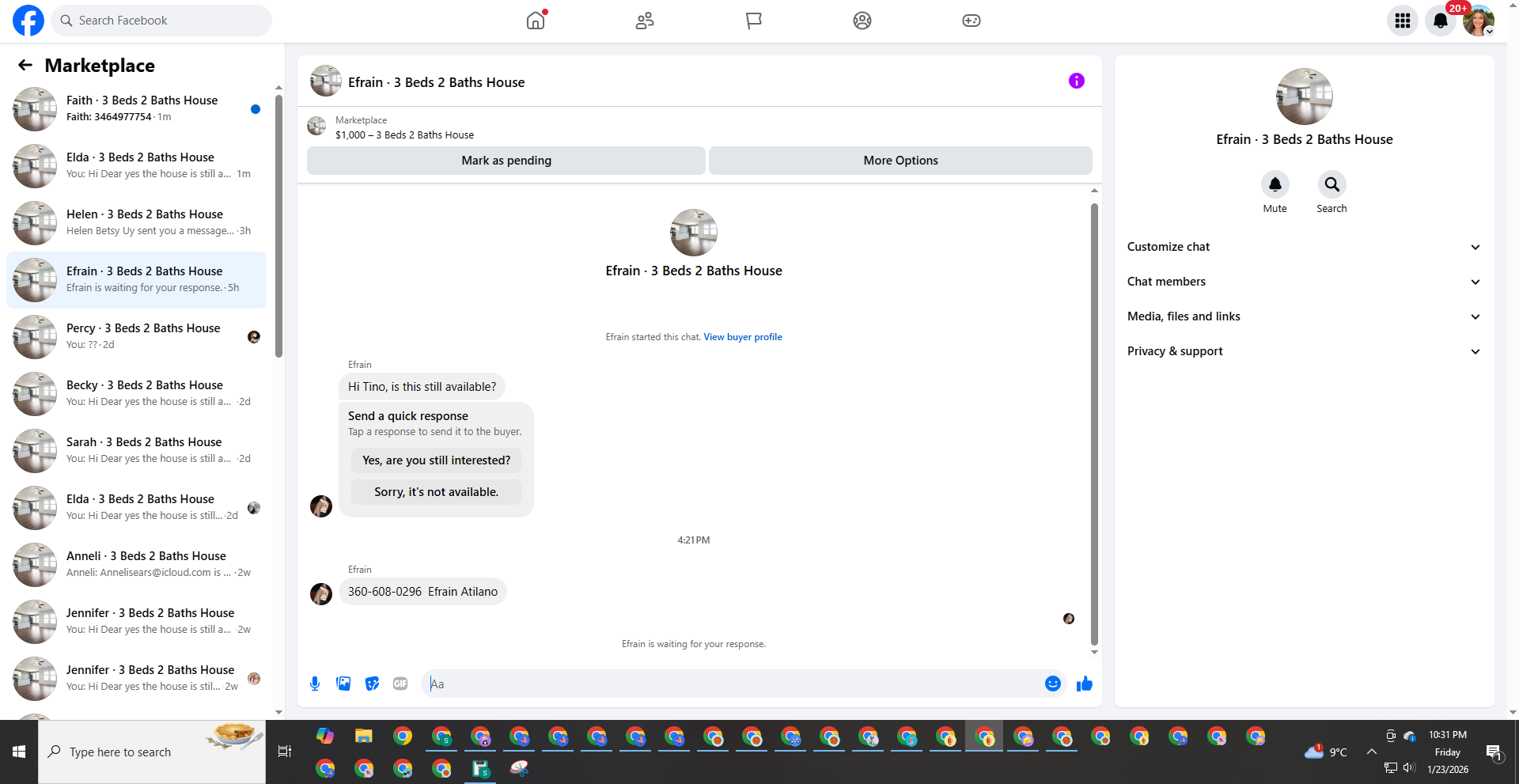Open Windows Start menu
1519x784 pixels.
click(19, 752)
